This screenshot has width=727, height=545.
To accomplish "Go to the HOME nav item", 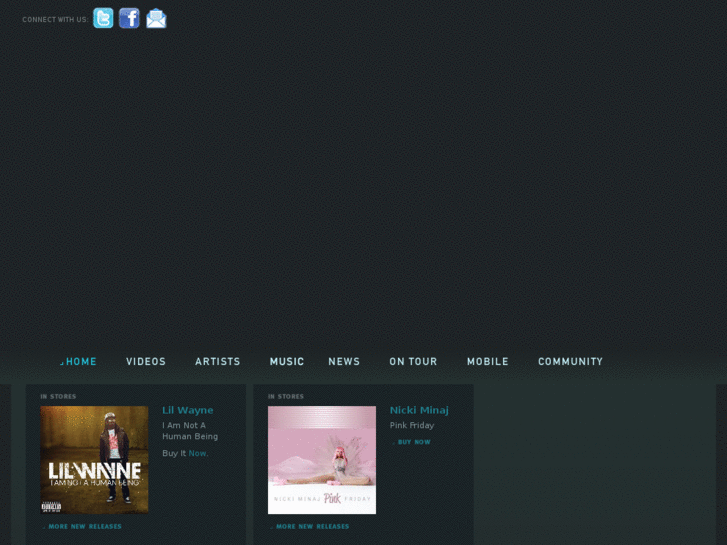I will (81, 361).
